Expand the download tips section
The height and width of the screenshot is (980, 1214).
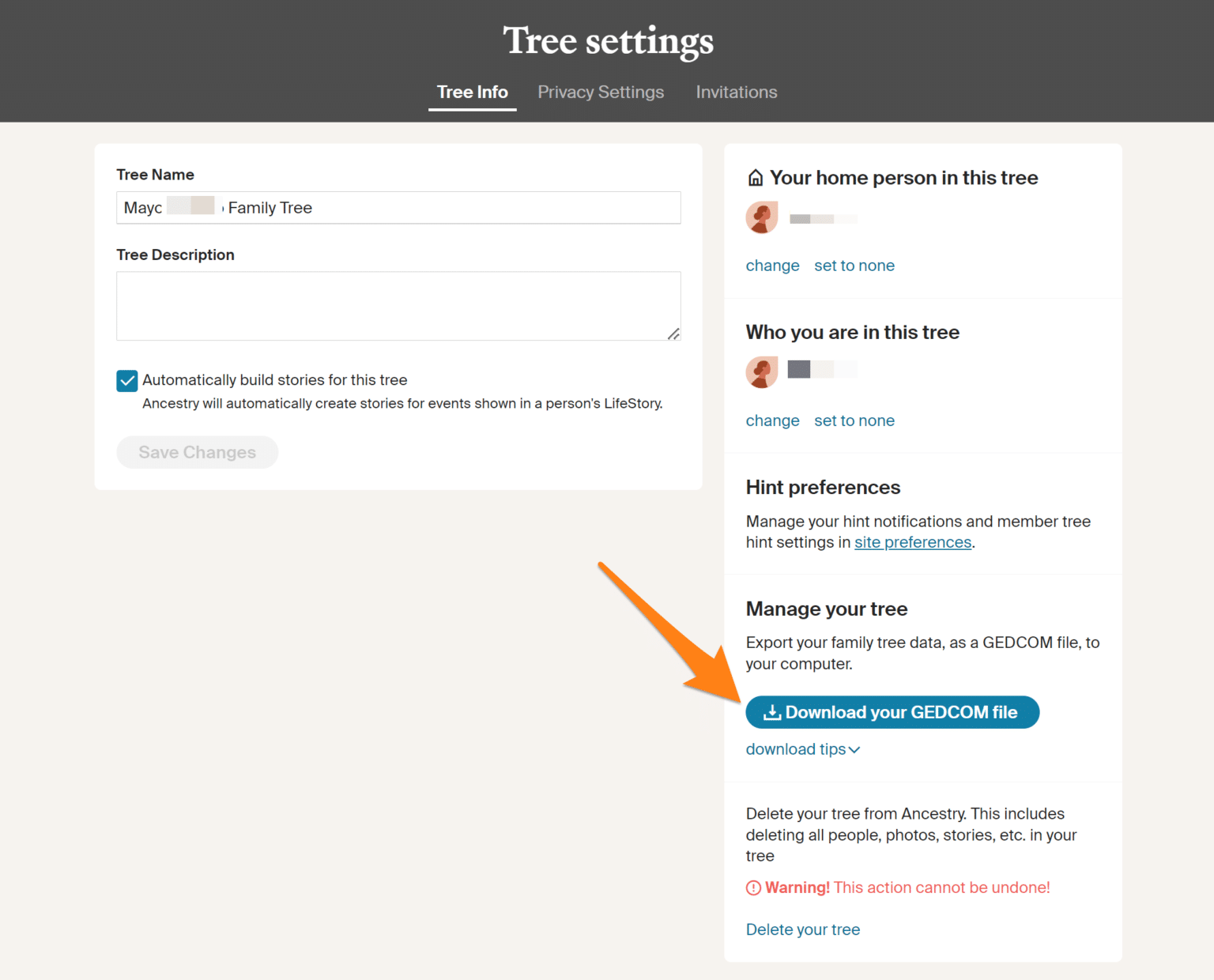click(802, 749)
